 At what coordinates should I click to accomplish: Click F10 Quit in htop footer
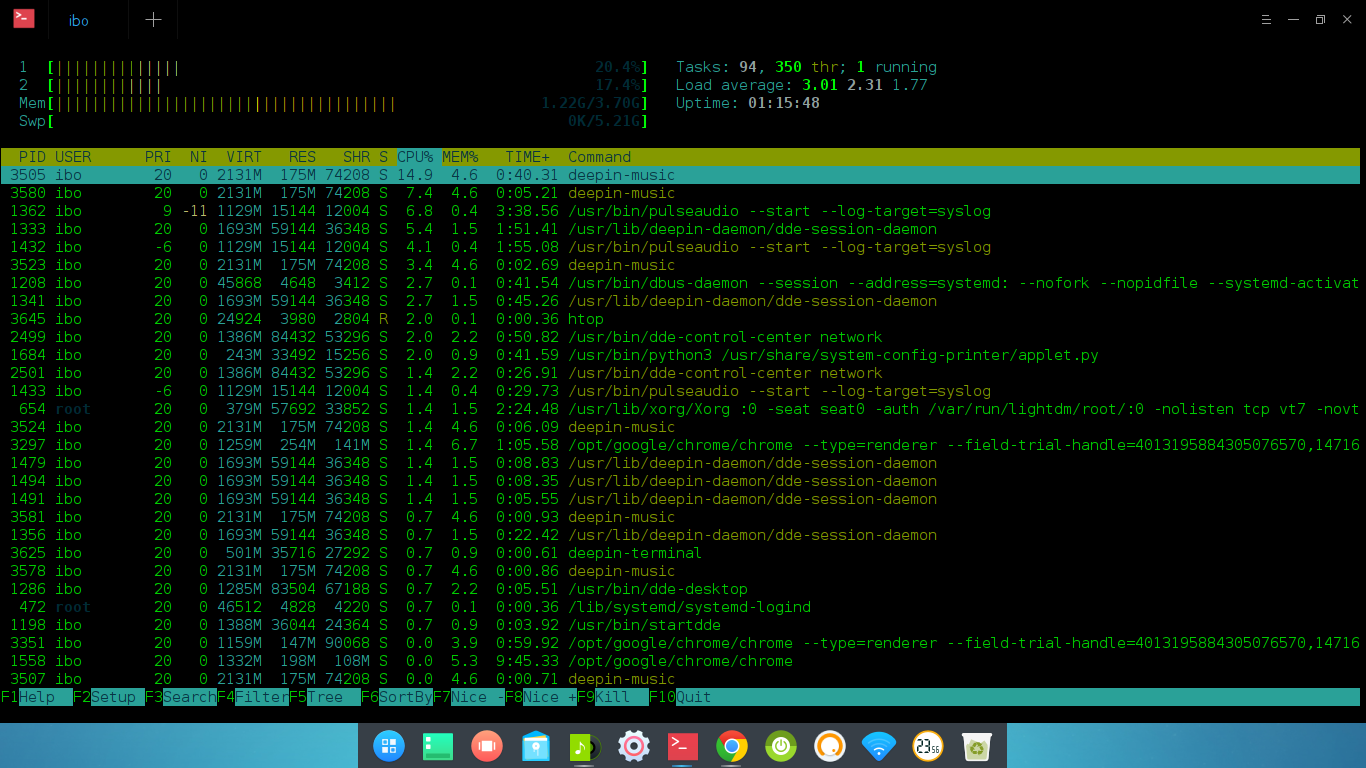point(680,697)
